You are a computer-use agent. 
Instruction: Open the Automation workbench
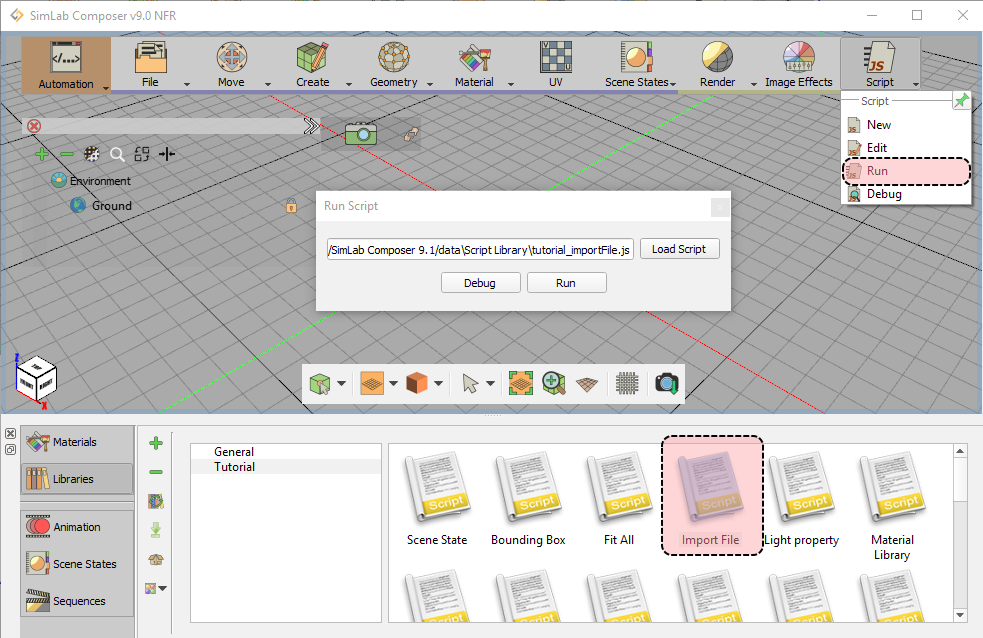(x=66, y=65)
